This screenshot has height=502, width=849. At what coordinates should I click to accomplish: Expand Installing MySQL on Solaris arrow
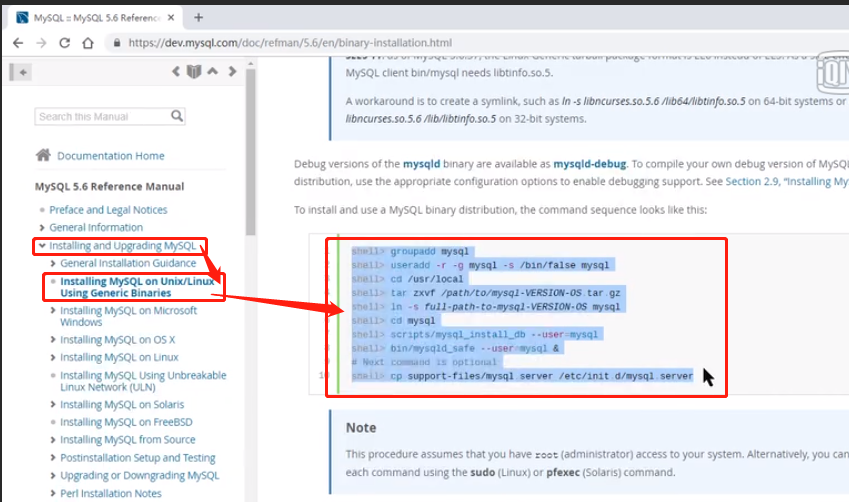coord(53,405)
